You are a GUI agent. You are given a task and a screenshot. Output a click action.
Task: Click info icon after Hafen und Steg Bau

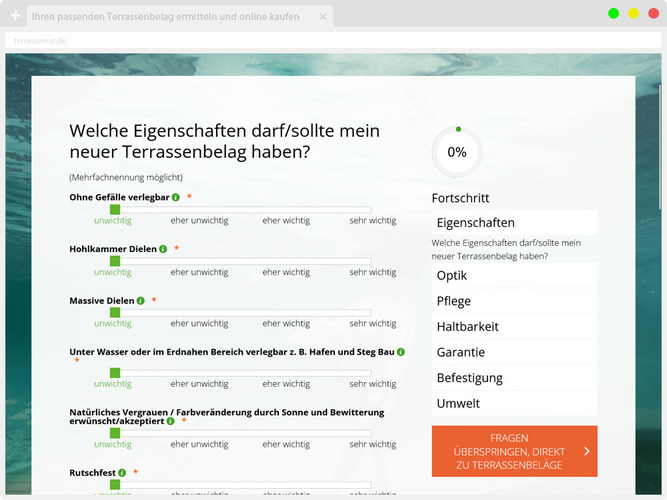[401, 352]
